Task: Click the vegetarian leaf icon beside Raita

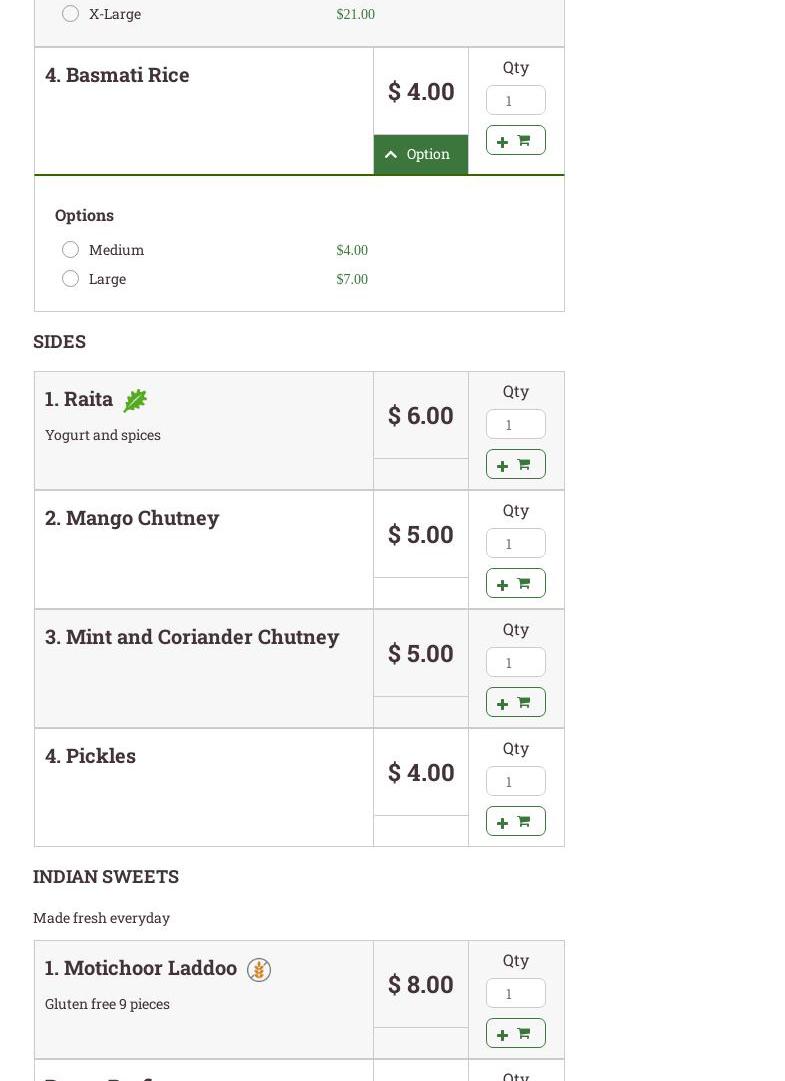Action: (x=135, y=400)
